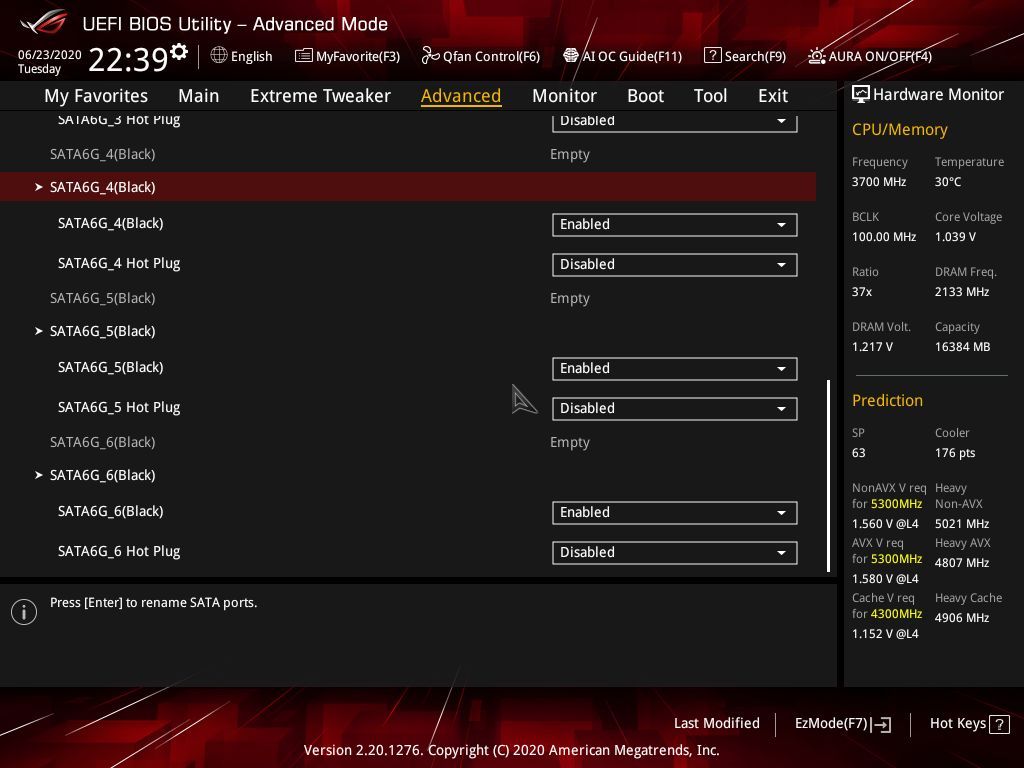Open the Boot tab

tap(645, 96)
